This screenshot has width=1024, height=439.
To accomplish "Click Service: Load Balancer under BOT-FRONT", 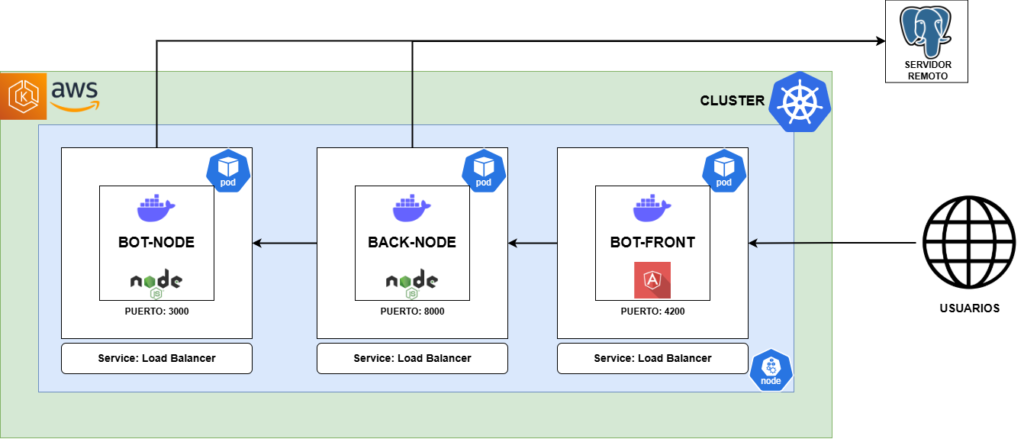I will tap(652, 358).
